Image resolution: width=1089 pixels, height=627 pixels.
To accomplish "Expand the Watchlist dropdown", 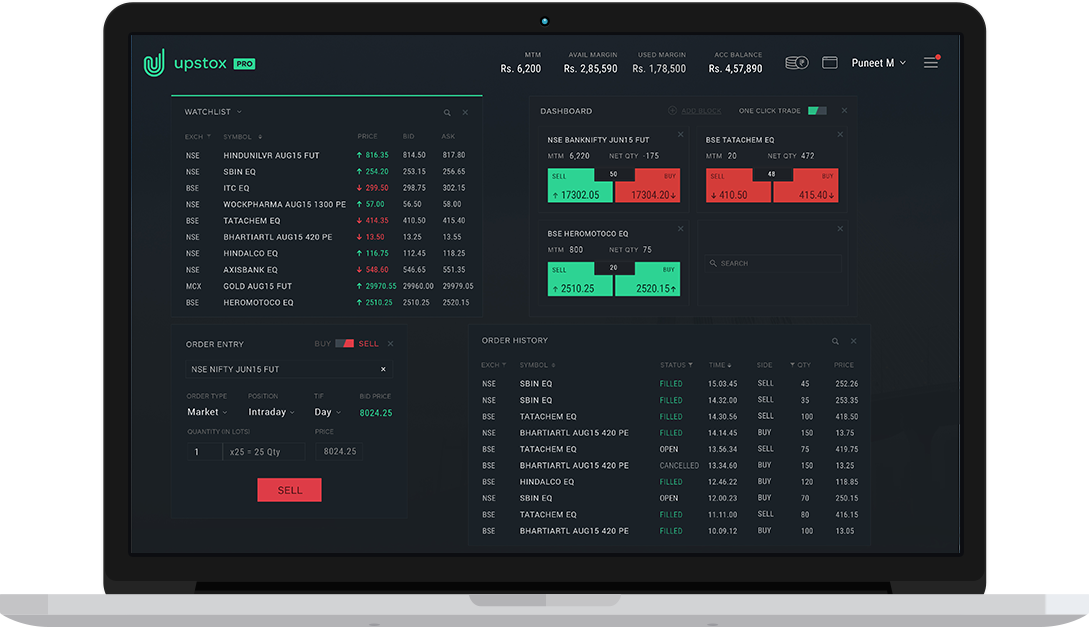I will (240, 112).
